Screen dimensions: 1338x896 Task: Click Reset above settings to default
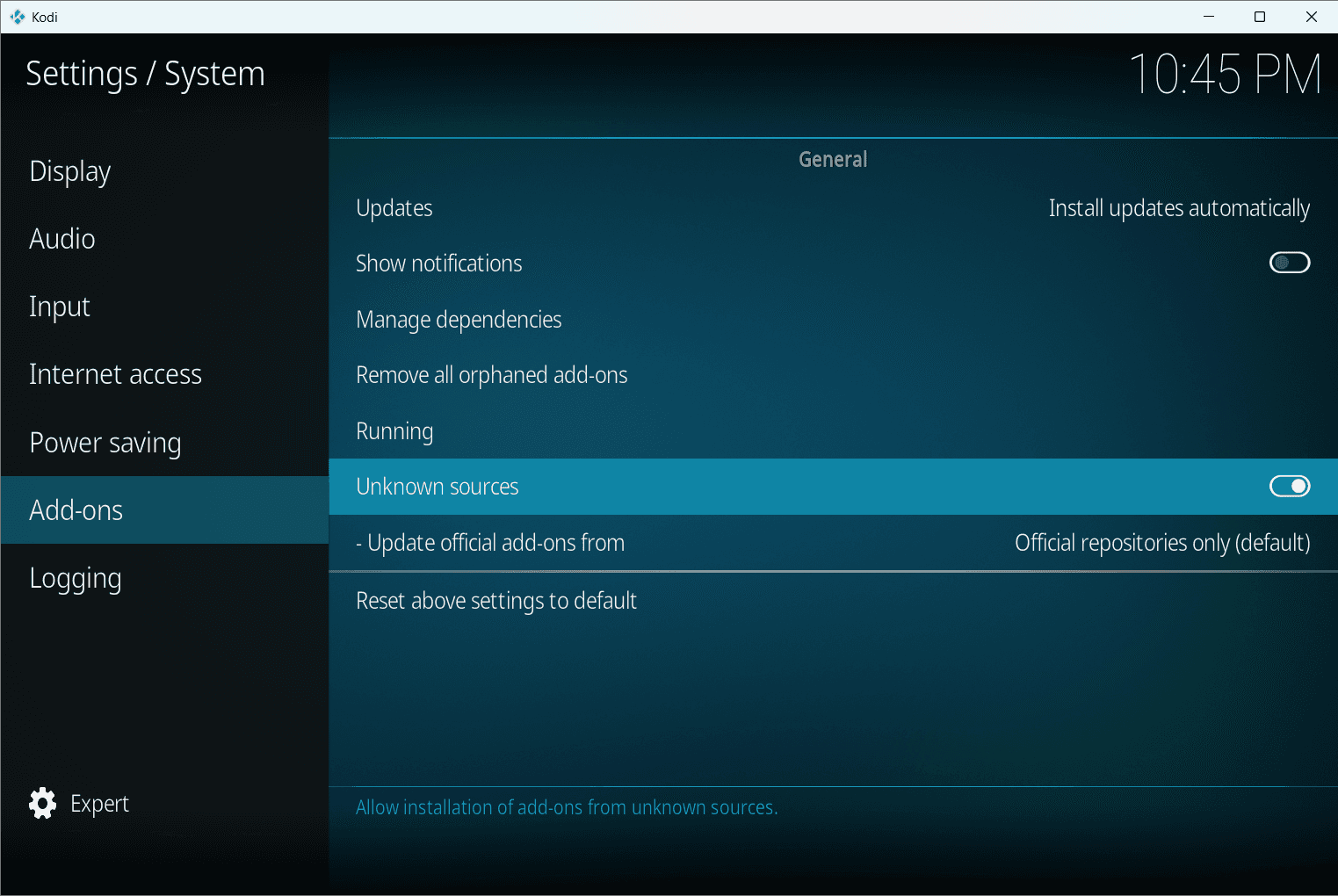(833, 601)
